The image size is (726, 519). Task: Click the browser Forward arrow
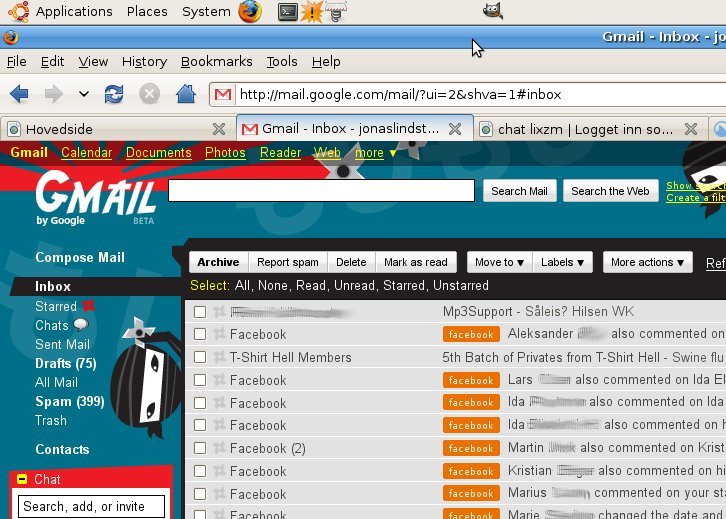pos(54,94)
